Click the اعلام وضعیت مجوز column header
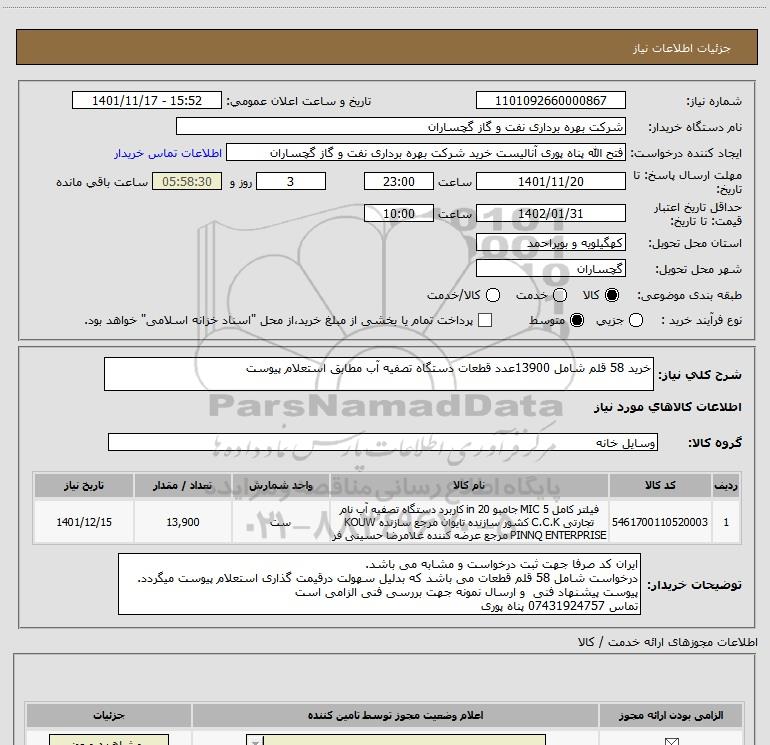Image resolution: width=770 pixels, height=745 pixels. click(395, 716)
